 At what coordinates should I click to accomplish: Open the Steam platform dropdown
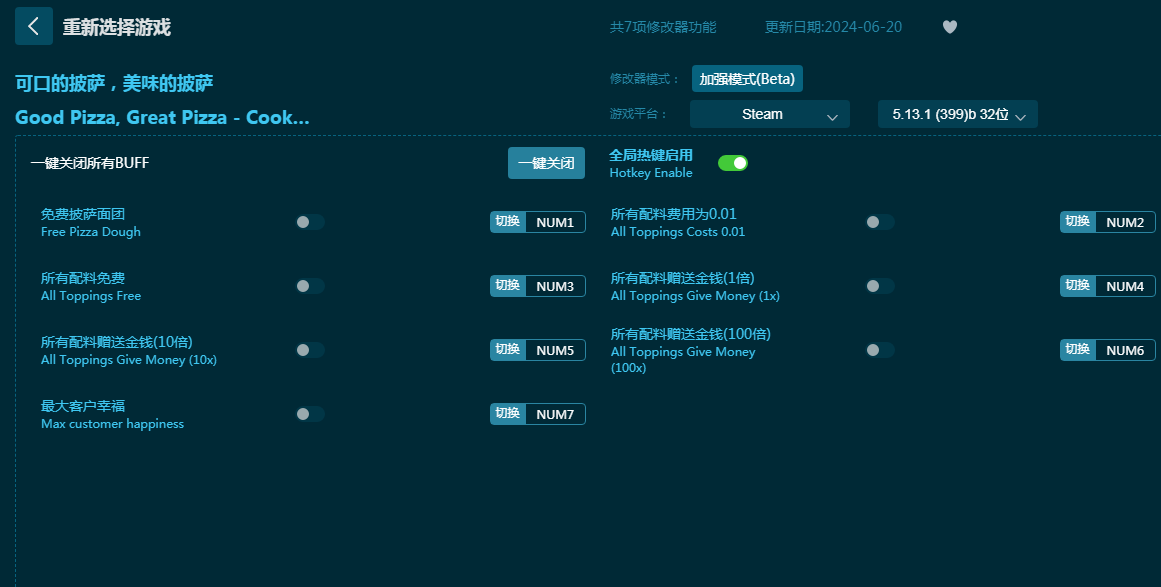click(769, 114)
